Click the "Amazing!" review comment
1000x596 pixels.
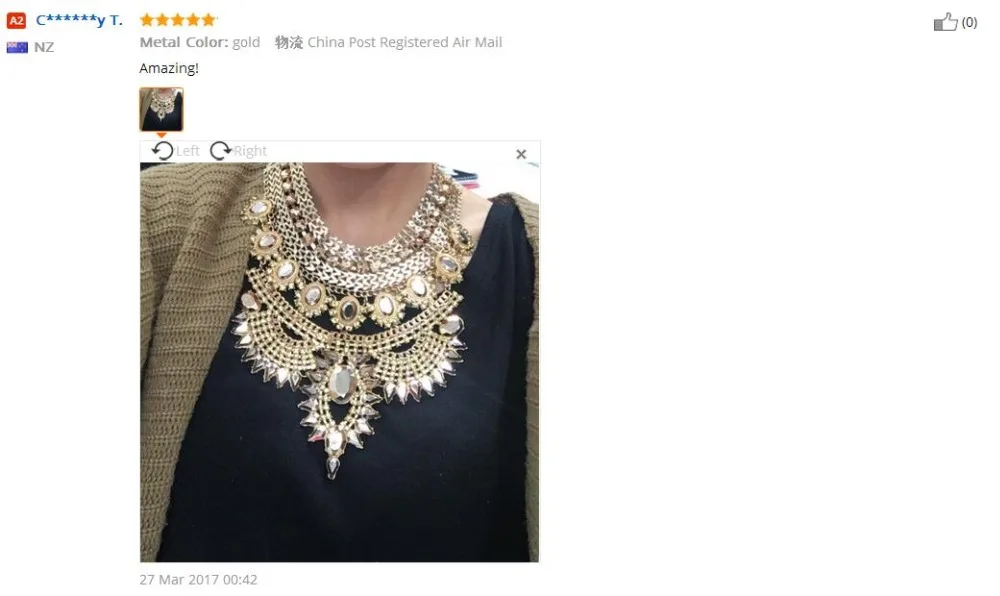[169, 68]
